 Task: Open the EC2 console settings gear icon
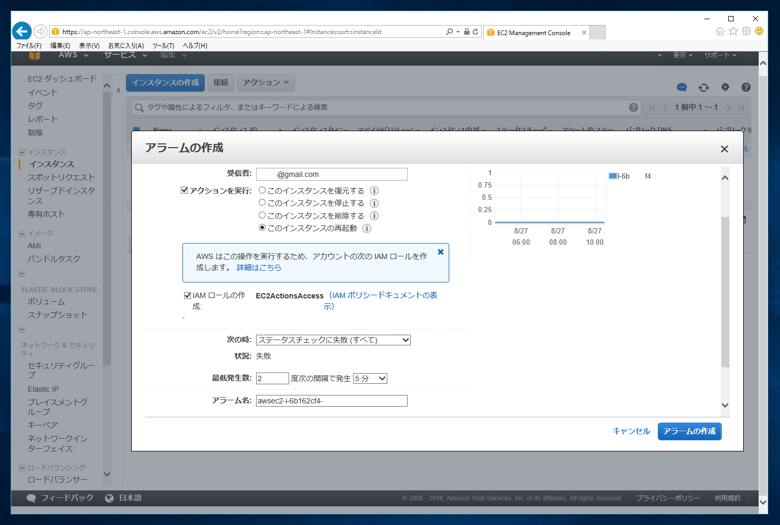725,87
